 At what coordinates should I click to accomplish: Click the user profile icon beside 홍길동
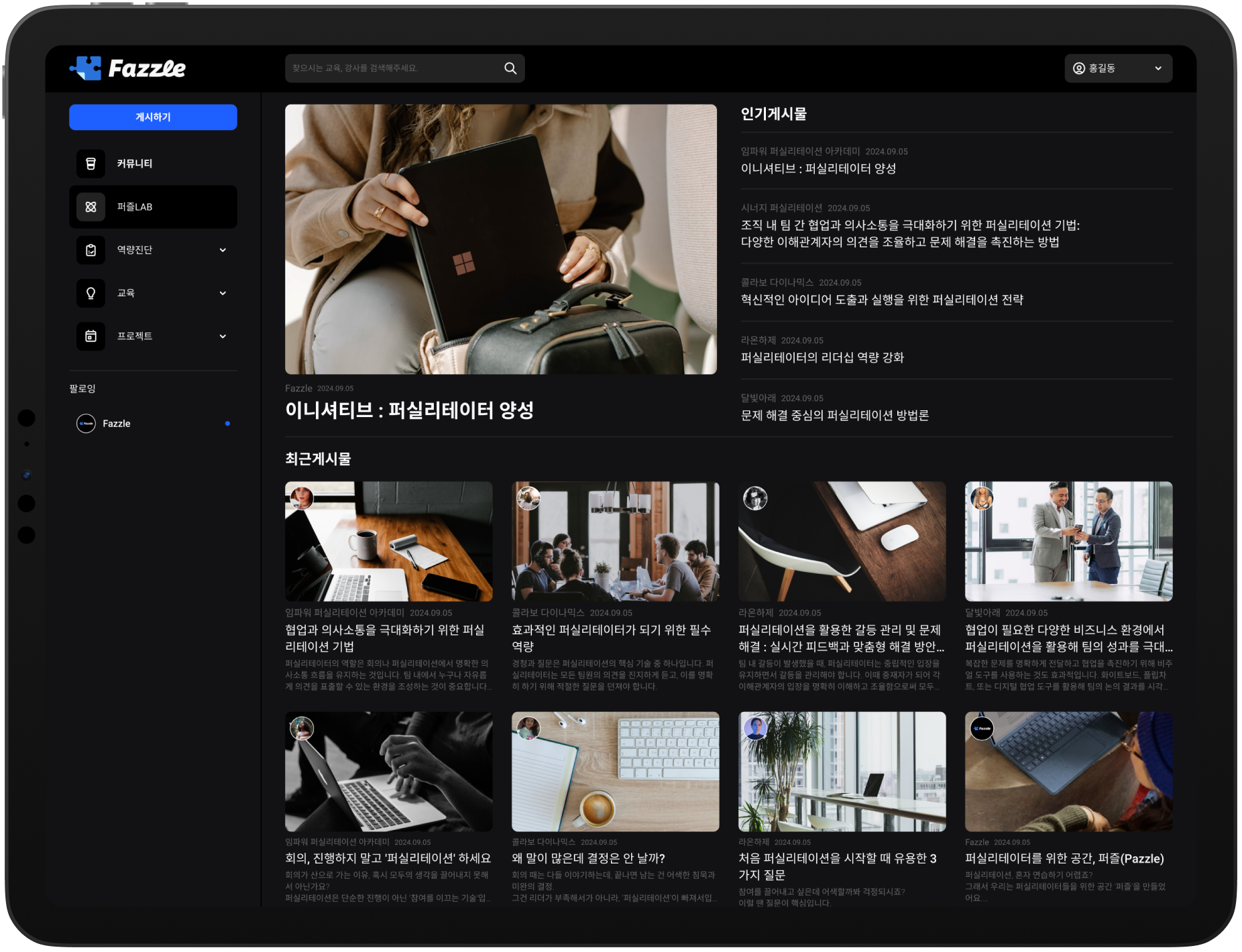click(1079, 68)
